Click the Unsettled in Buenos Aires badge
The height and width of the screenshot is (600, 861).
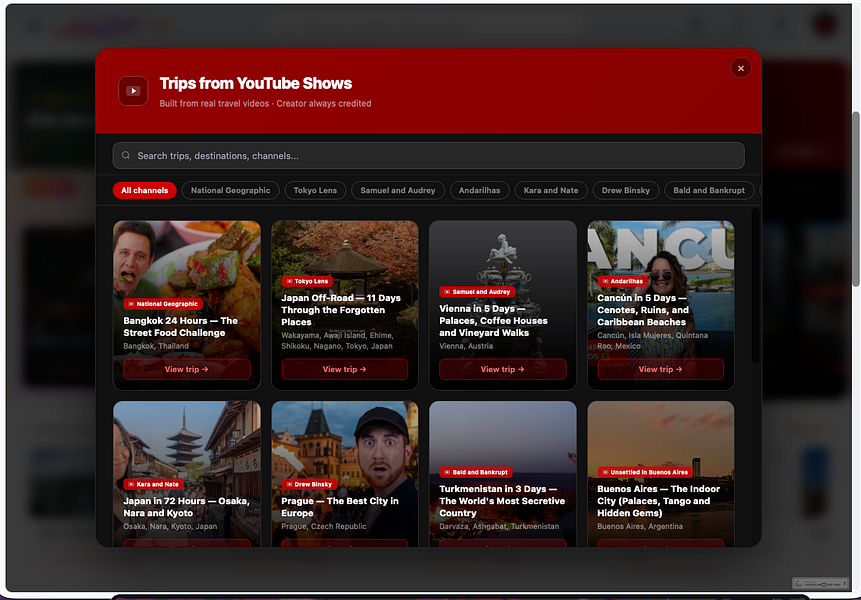click(x=645, y=472)
